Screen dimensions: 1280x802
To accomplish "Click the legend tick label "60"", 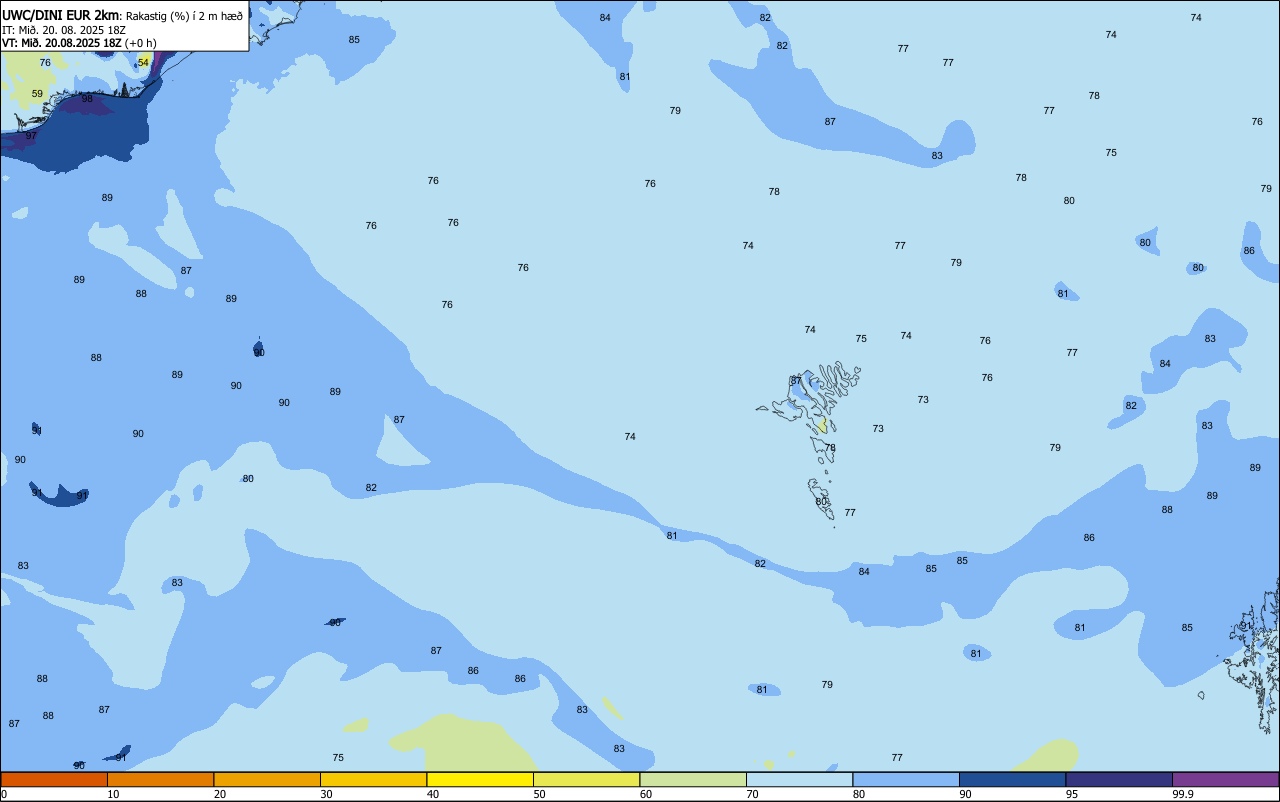I will pos(646,794).
